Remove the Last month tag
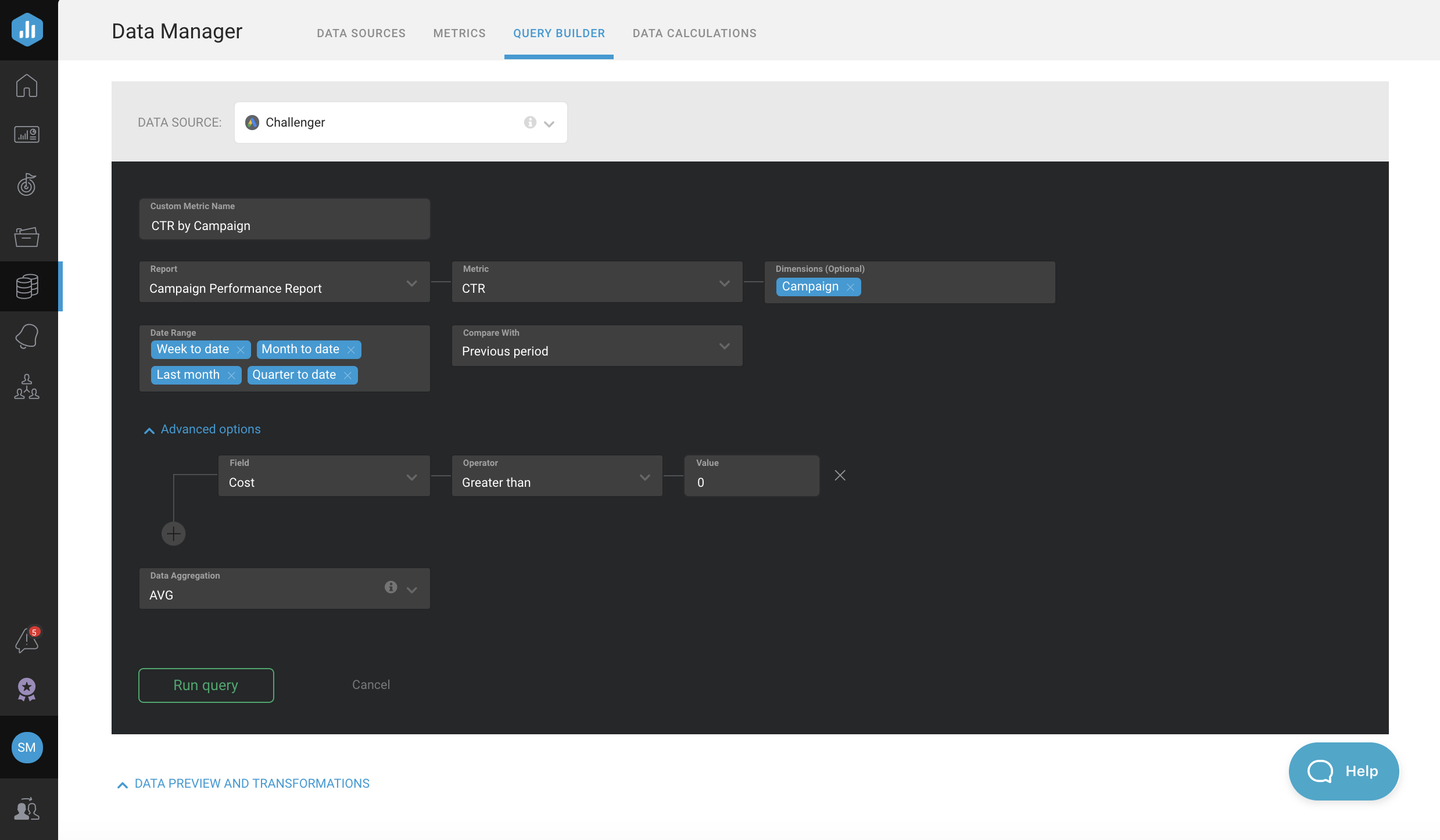This screenshot has width=1440, height=840. pos(231,375)
